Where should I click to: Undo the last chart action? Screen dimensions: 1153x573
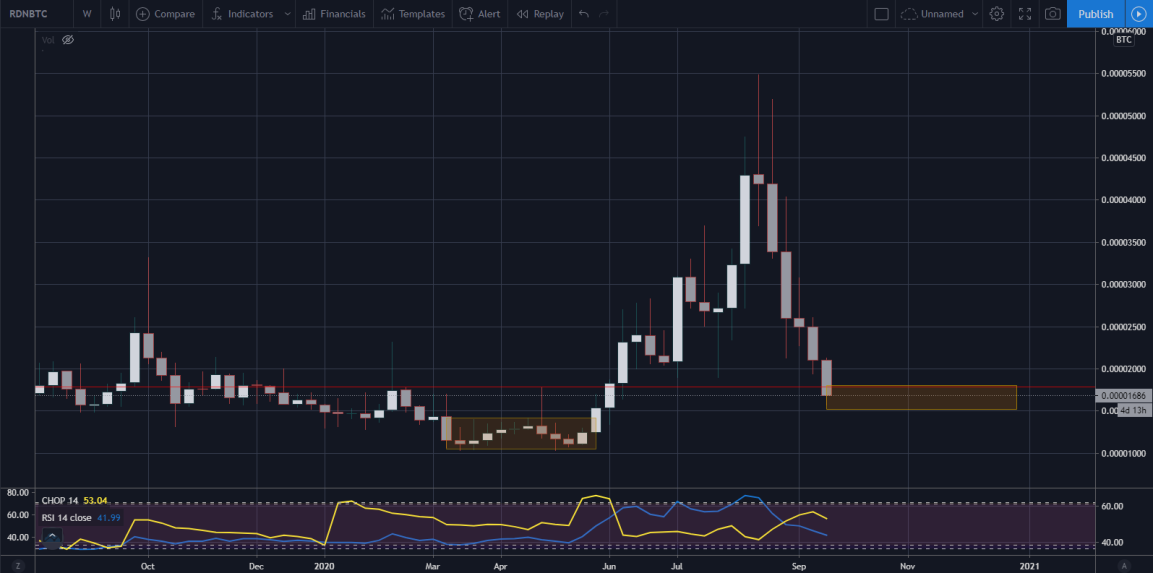(584, 14)
